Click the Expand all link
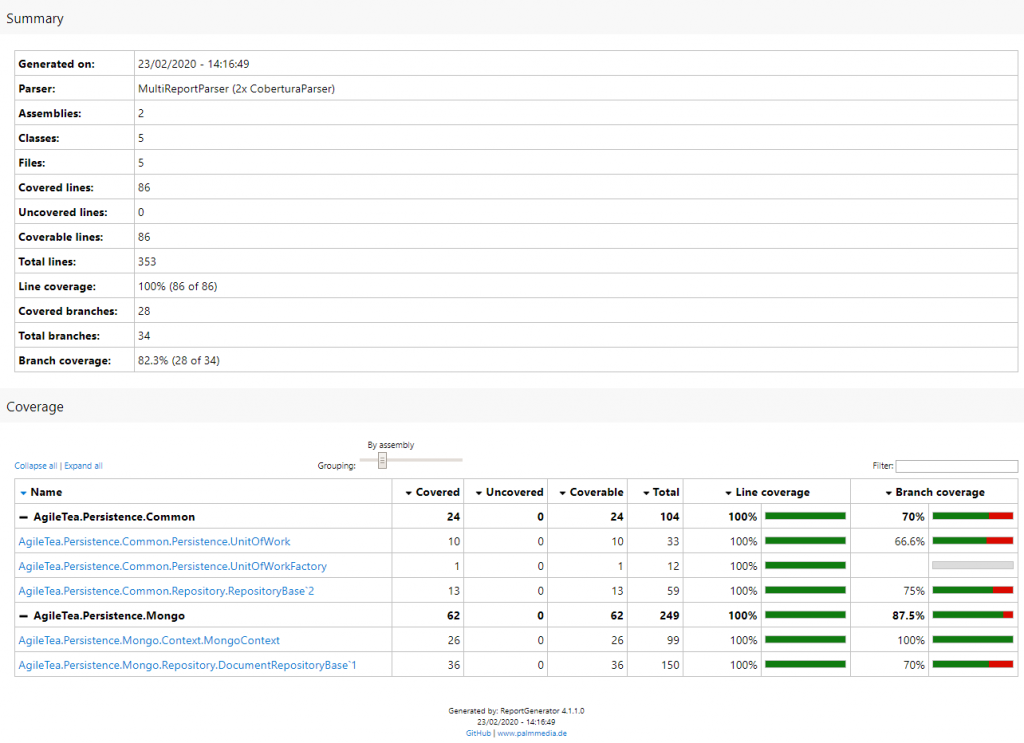 (x=83, y=466)
